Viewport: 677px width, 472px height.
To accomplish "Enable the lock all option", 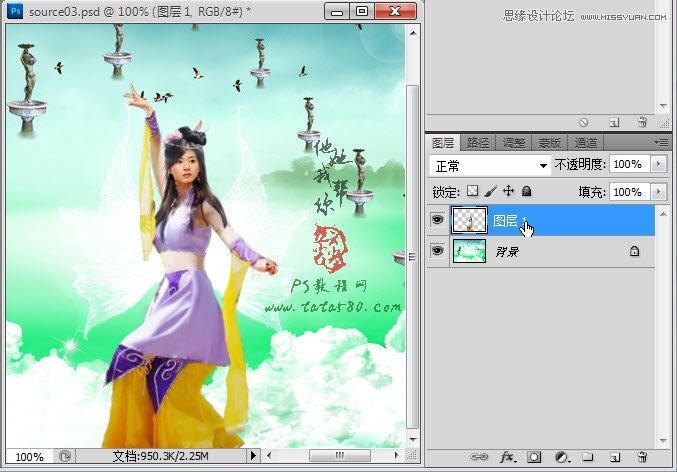I will click(x=526, y=191).
